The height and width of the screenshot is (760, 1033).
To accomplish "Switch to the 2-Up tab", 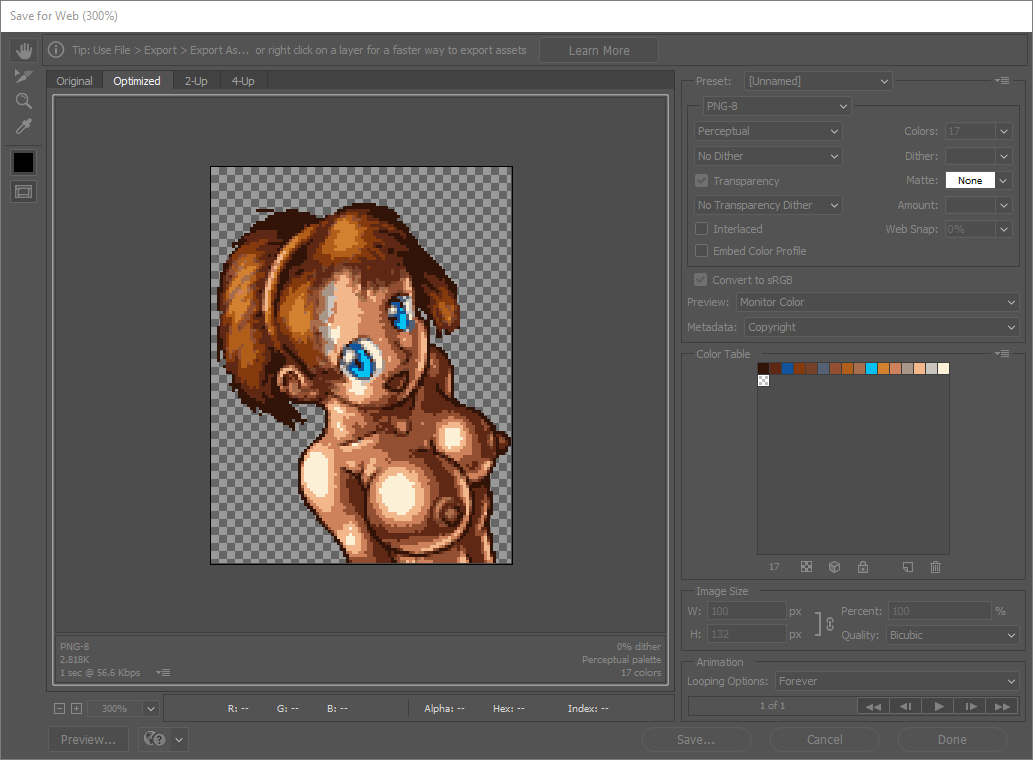I will click(x=196, y=81).
